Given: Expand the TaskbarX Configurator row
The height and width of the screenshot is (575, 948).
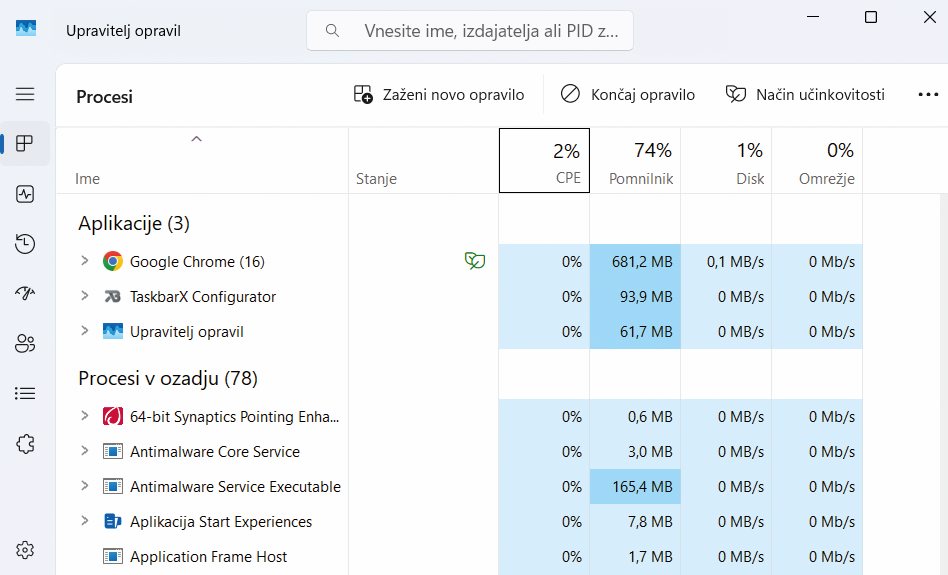Looking at the screenshot, I should point(85,296).
